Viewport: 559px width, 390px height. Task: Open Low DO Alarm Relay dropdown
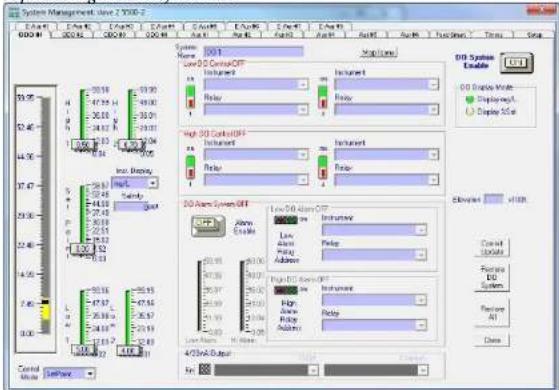pos(421,255)
